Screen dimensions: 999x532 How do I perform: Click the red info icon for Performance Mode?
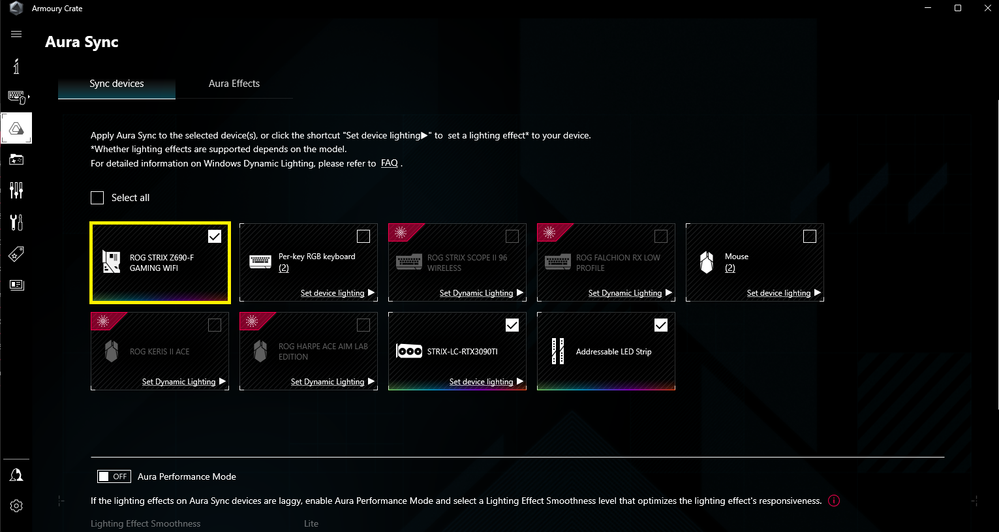[x=833, y=501]
